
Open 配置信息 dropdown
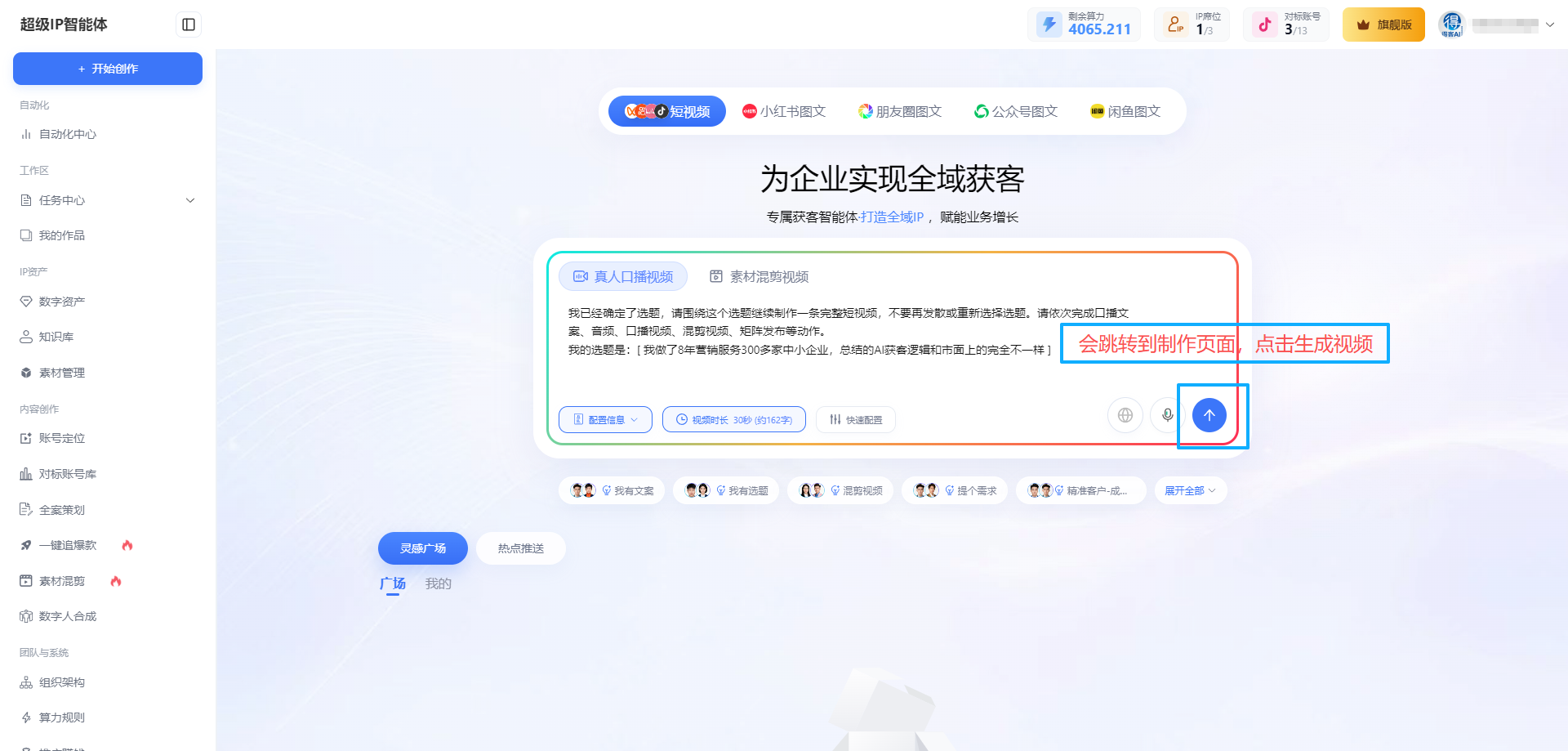click(605, 419)
